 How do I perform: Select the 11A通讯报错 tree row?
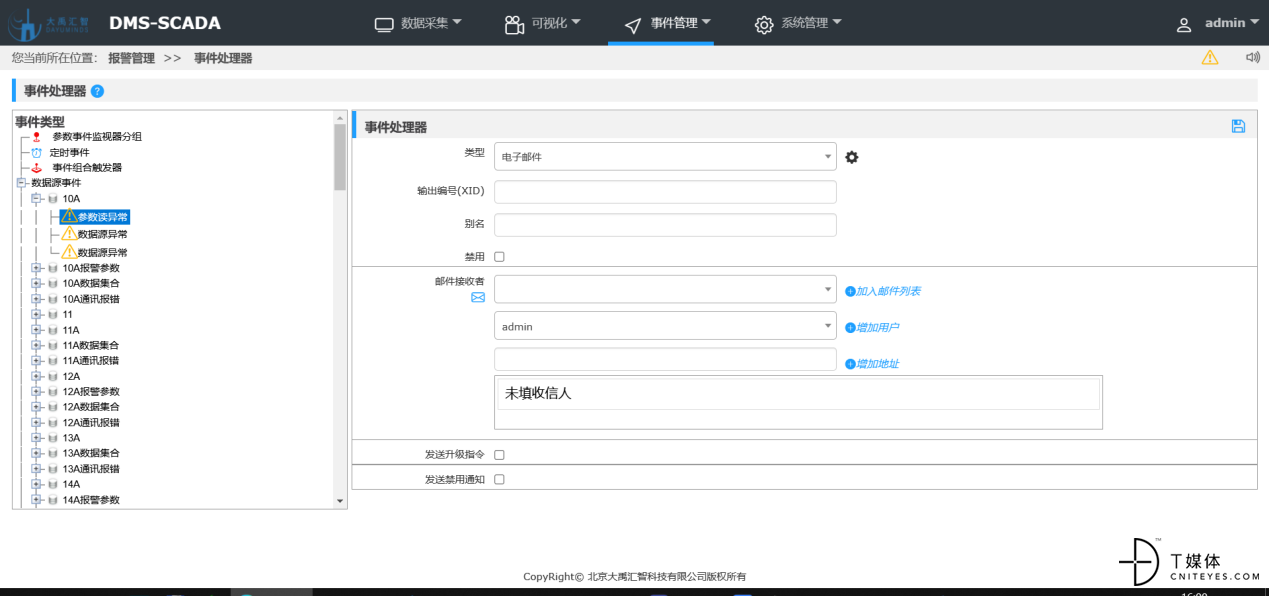[91, 361]
